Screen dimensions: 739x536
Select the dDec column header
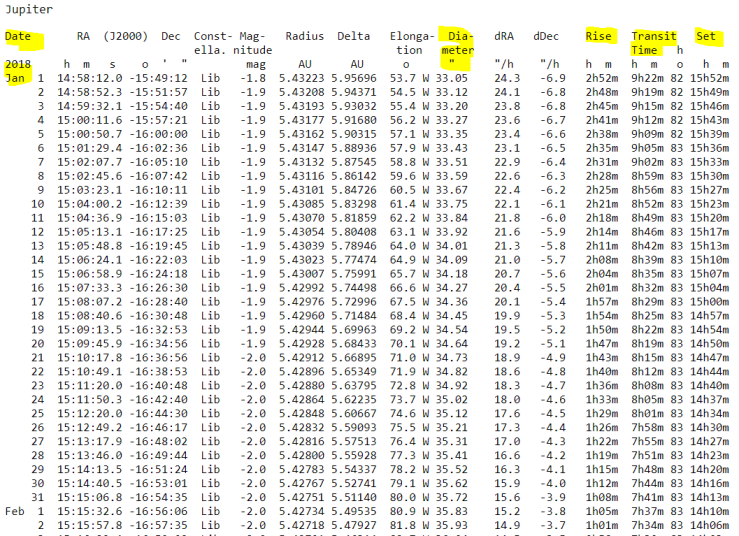(546, 36)
